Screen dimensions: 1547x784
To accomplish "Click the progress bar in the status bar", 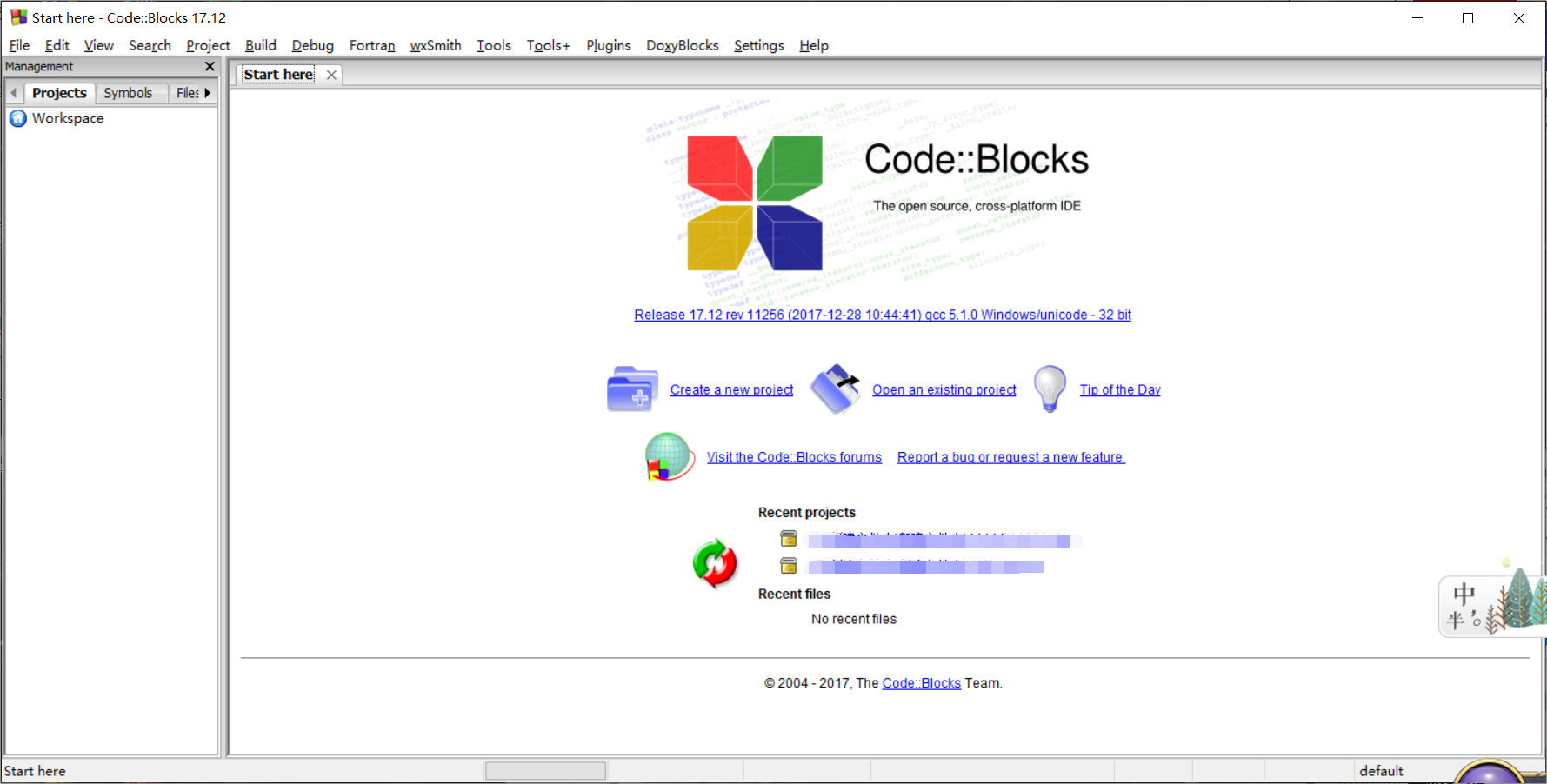I will click(x=544, y=770).
